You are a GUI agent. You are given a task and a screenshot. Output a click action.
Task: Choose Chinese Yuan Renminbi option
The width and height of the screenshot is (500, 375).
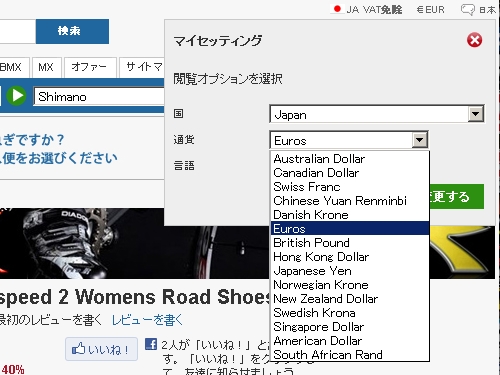350,201
